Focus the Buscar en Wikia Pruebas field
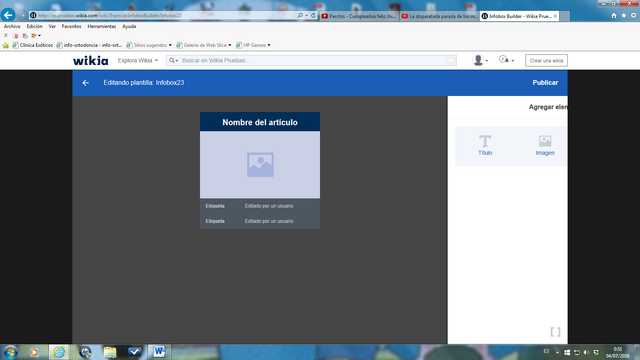 pos(312,60)
